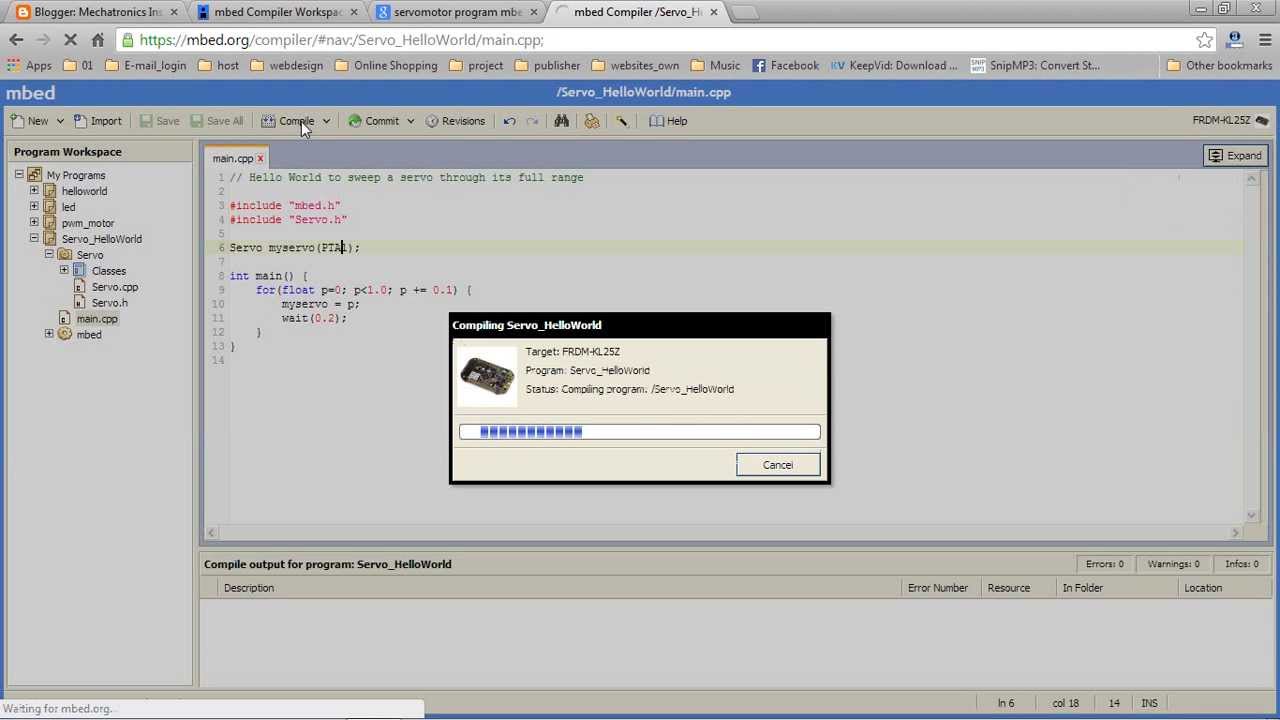The height and width of the screenshot is (720, 1280).
Task: Open Servo.cpp file in tree
Action: (x=114, y=287)
